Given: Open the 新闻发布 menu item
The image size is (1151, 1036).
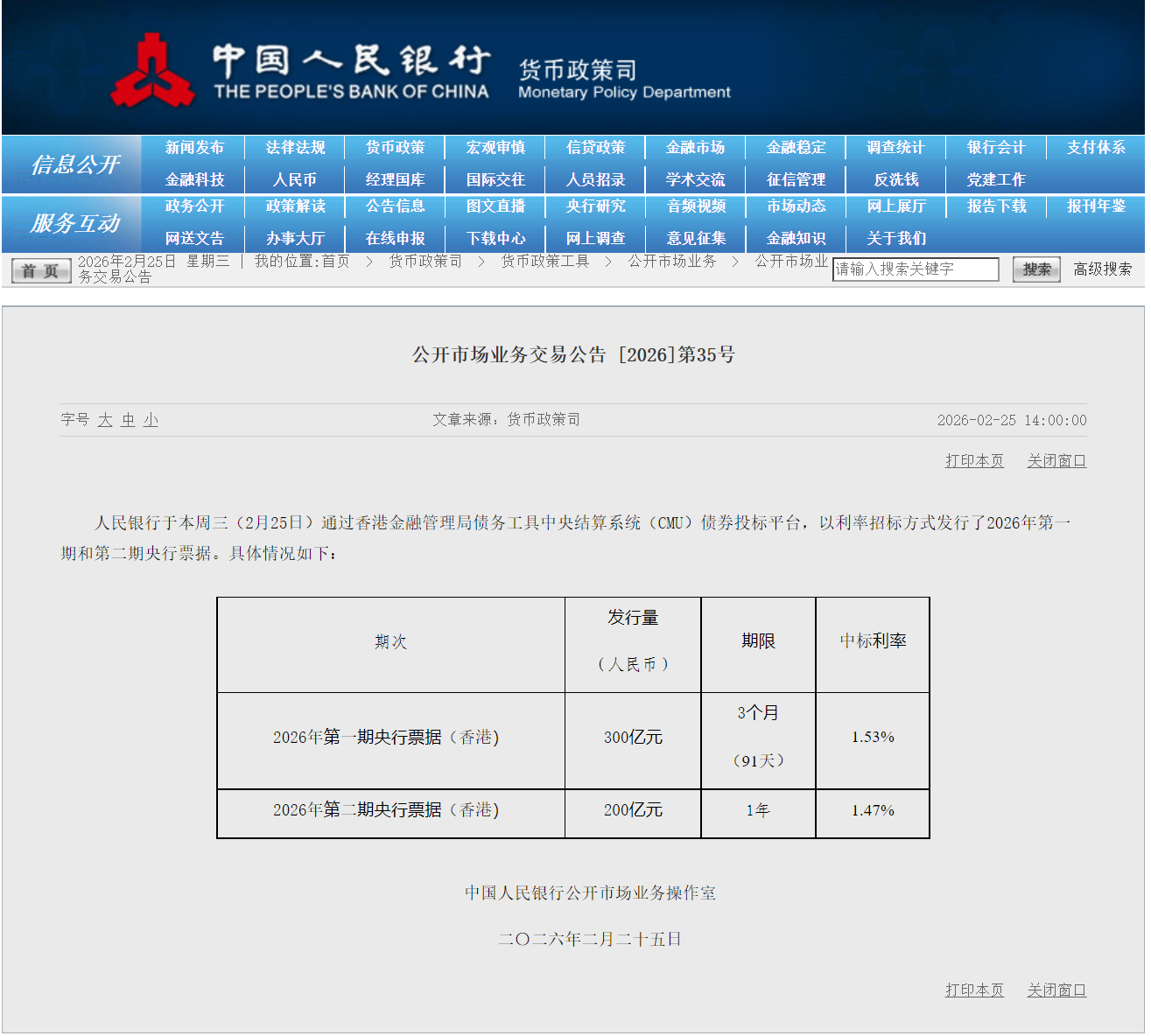Looking at the screenshot, I should (x=194, y=148).
